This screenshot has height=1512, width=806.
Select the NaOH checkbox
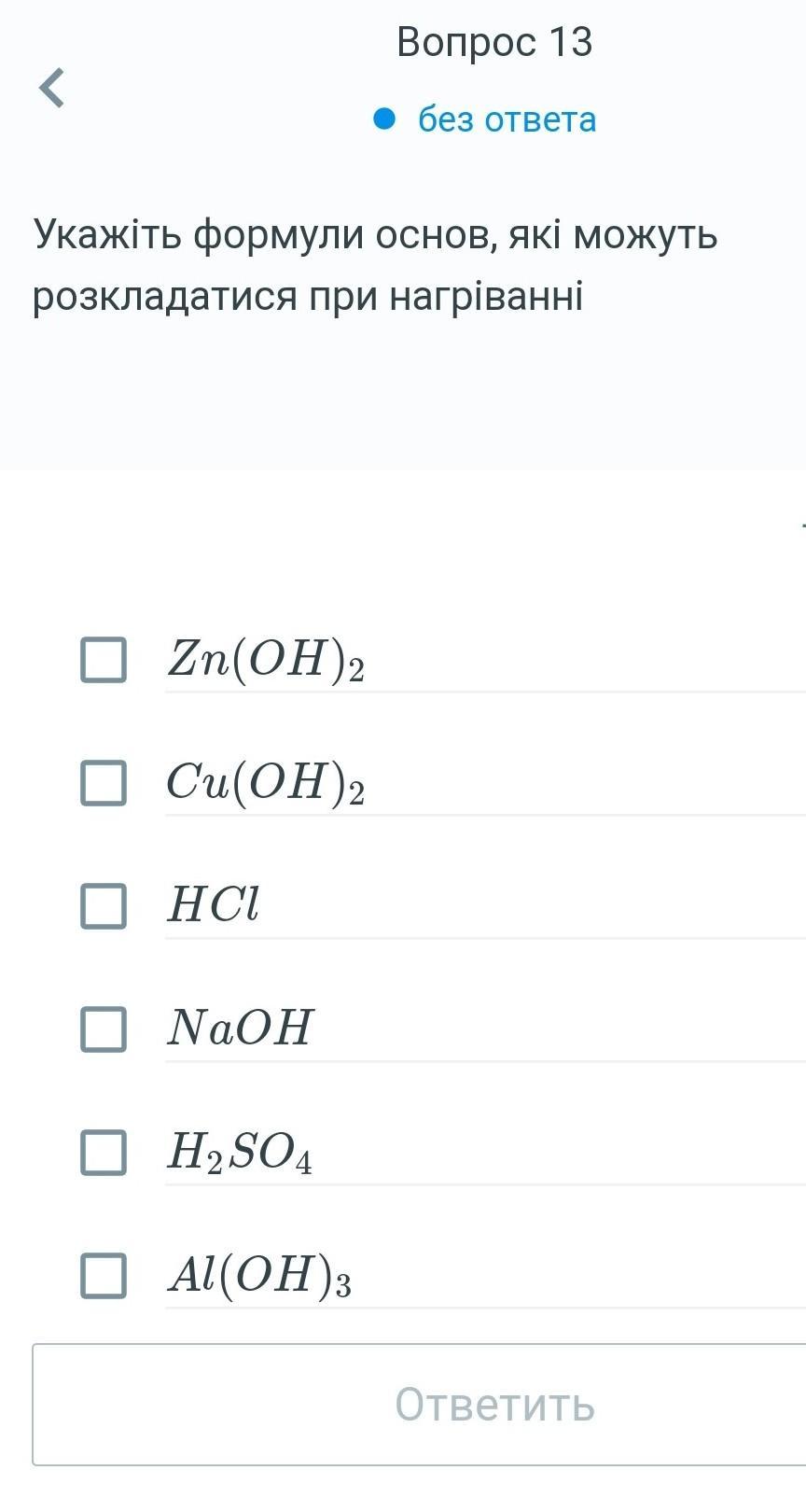coord(104,1029)
